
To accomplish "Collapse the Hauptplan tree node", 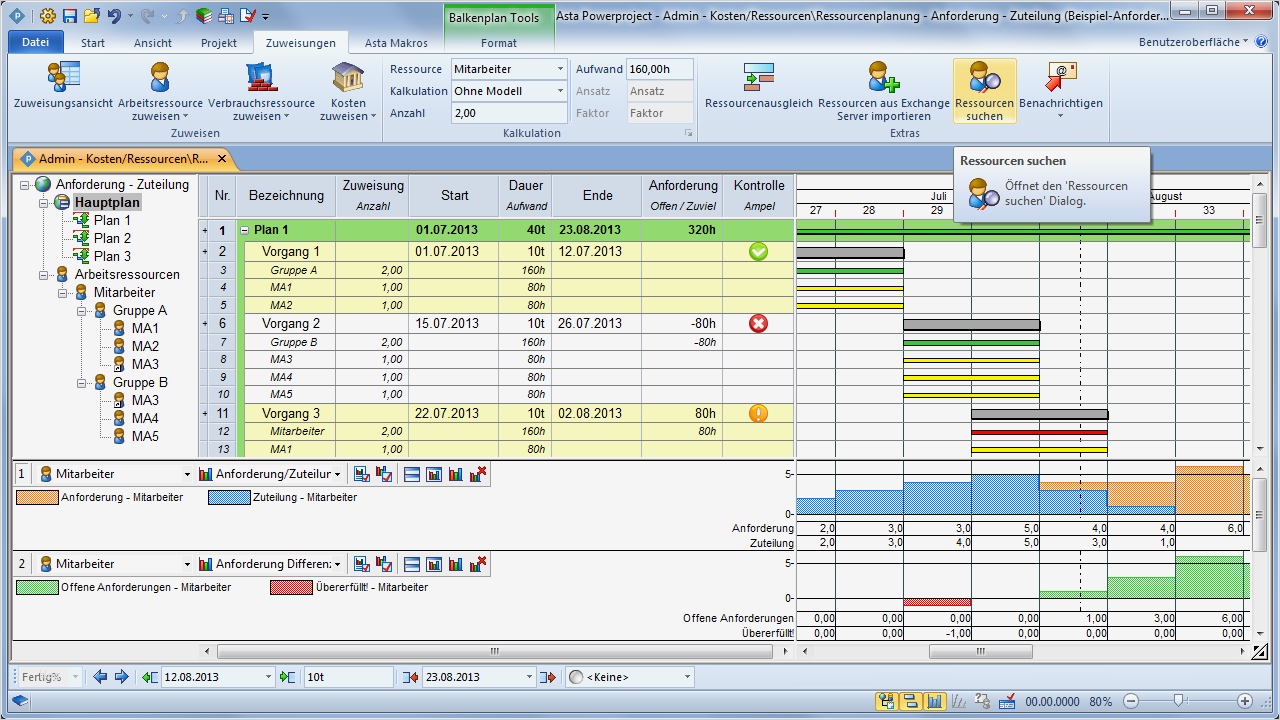I will 42,201.
